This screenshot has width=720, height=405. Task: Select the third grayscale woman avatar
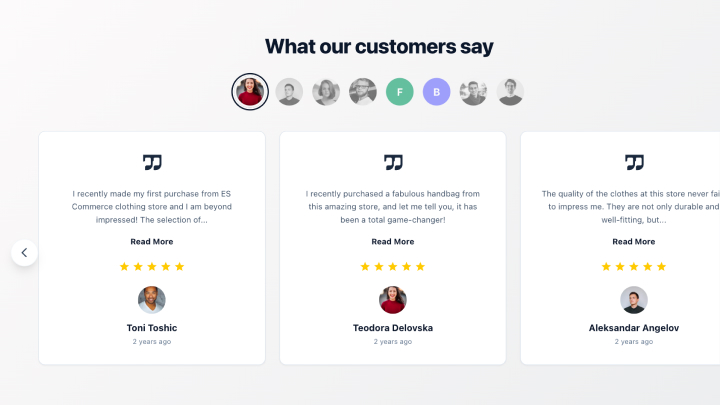click(326, 92)
